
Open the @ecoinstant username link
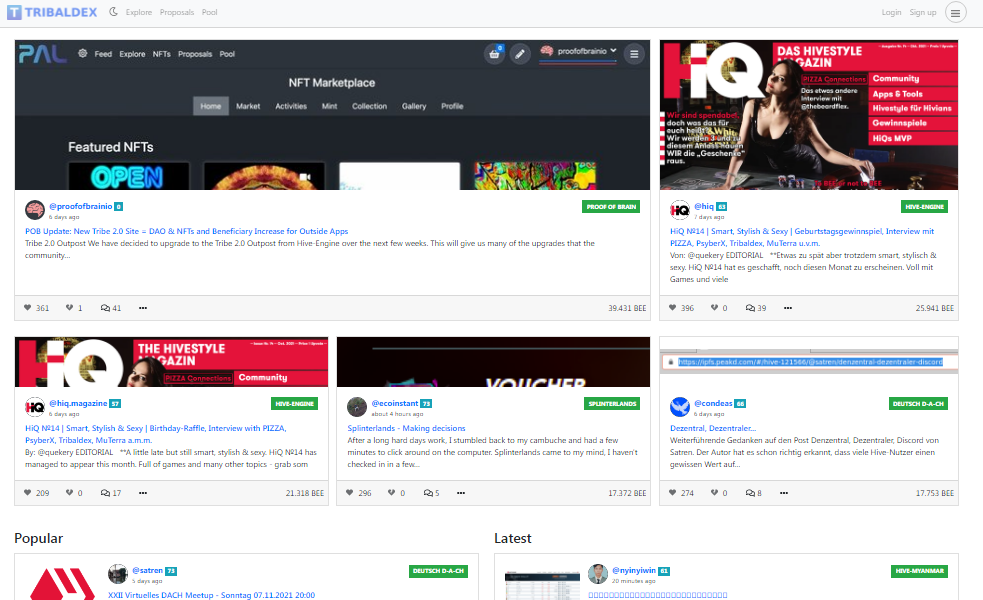[x=394, y=403]
